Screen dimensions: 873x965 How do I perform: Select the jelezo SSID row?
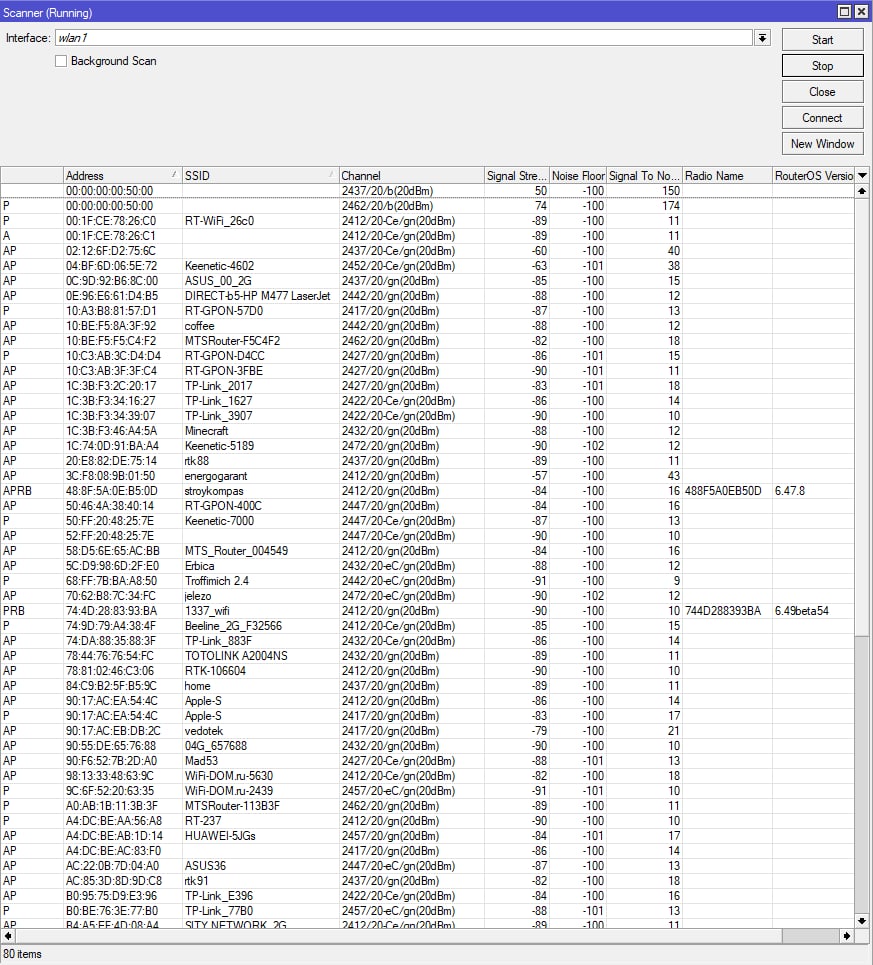click(427, 596)
